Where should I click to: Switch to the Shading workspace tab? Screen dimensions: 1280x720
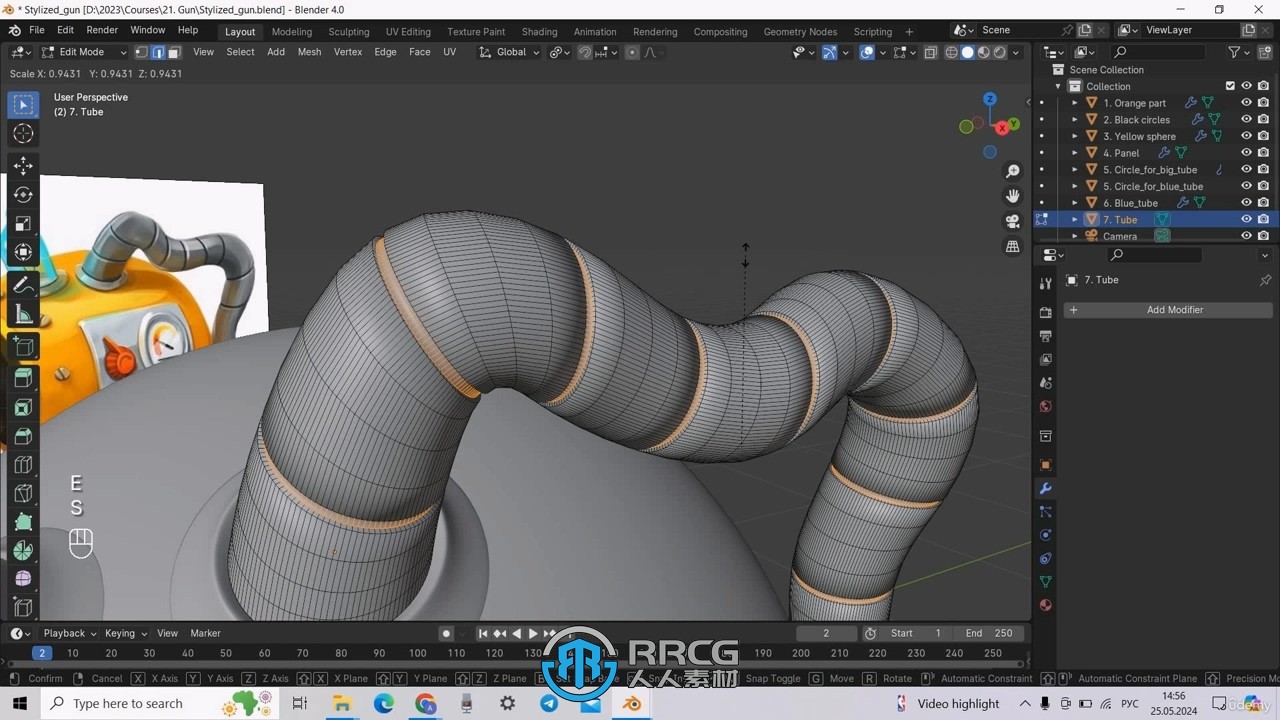coord(539,31)
